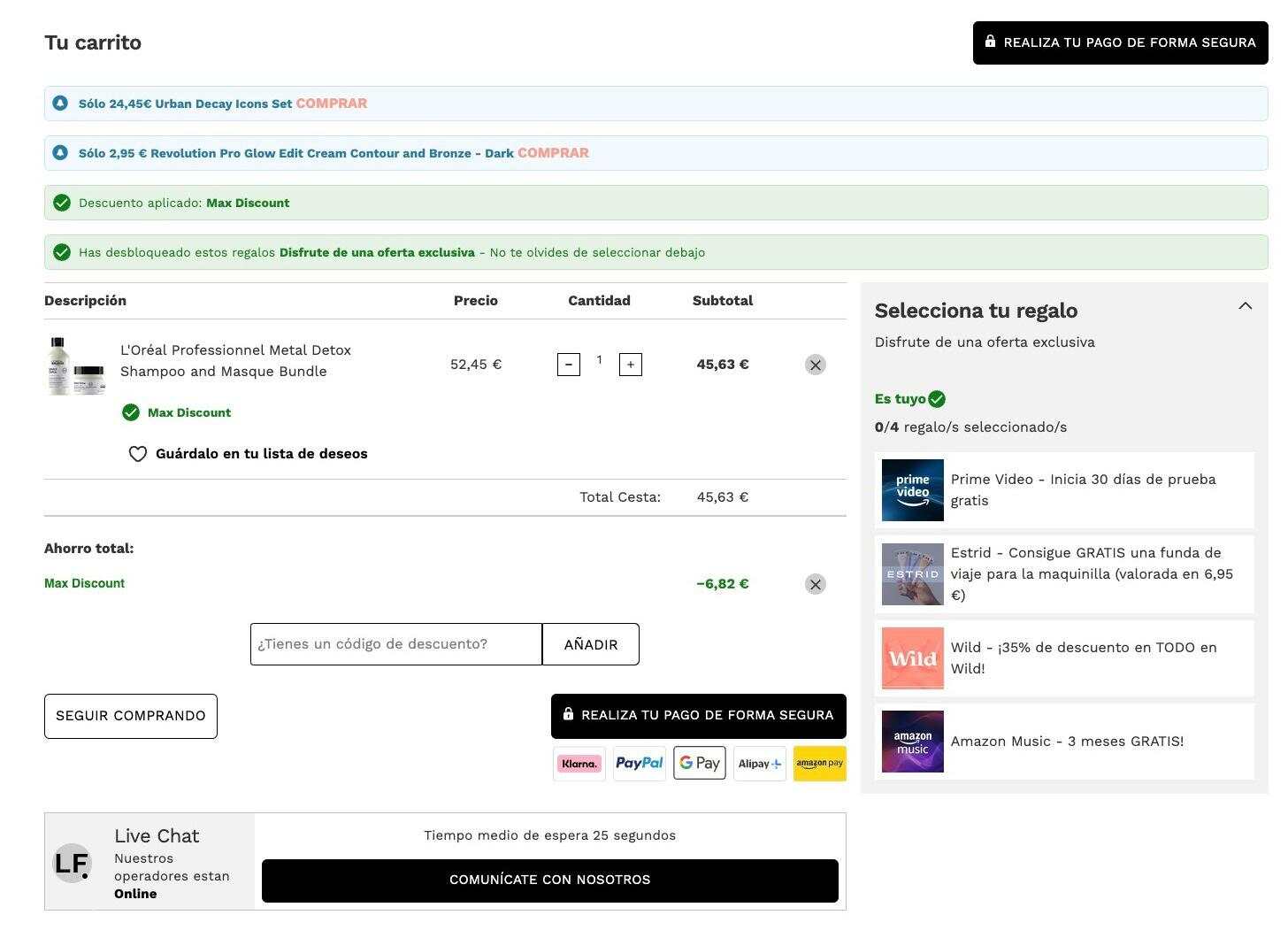
Task: Click the 0/4 regalo/s seleccionado/s text
Action: click(x=970, y=427)
